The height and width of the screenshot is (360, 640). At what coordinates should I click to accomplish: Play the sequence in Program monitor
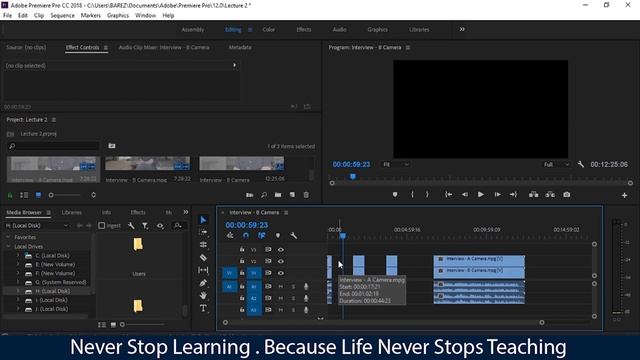pyautogui.click(x=480, y=195)
